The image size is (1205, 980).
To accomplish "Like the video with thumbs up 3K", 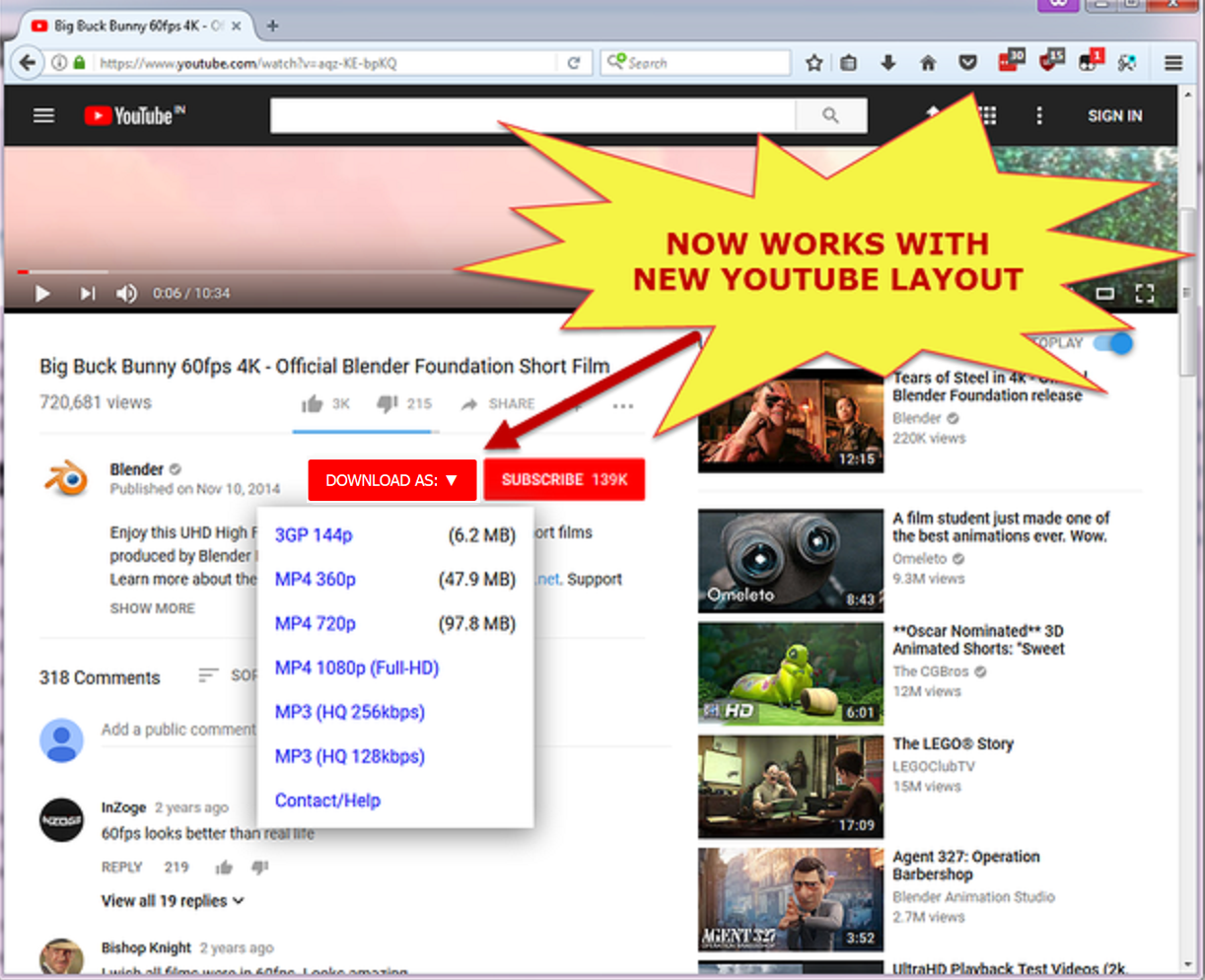I will 325,403.
